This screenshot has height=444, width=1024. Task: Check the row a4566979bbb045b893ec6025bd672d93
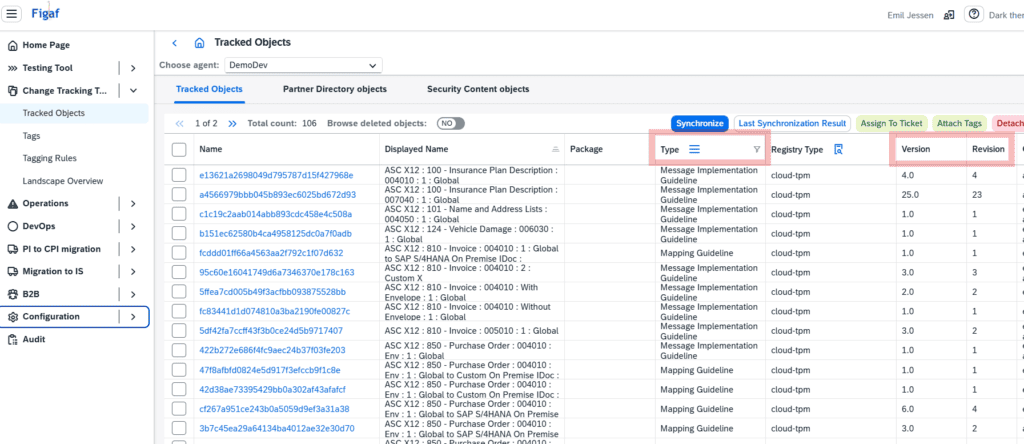coord(179,195)
